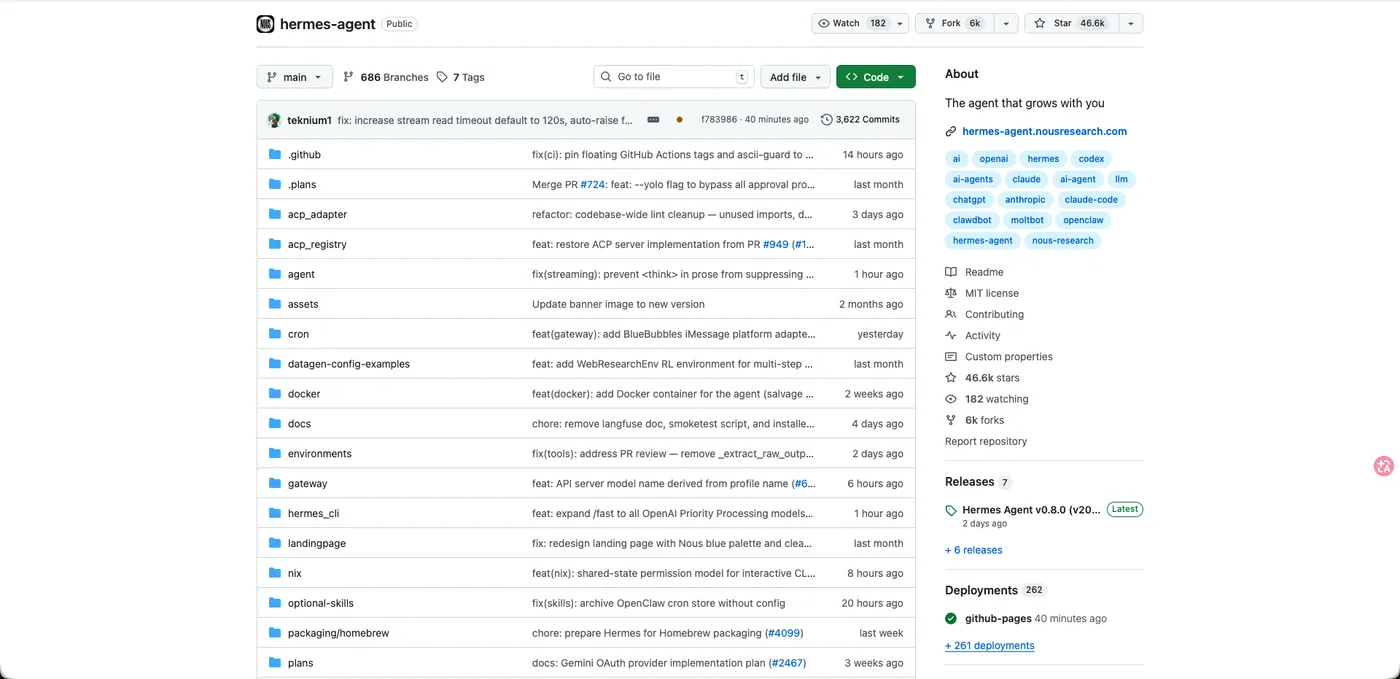Expand the Add file menu
The image size is (1400, 679).
[794, 76]
